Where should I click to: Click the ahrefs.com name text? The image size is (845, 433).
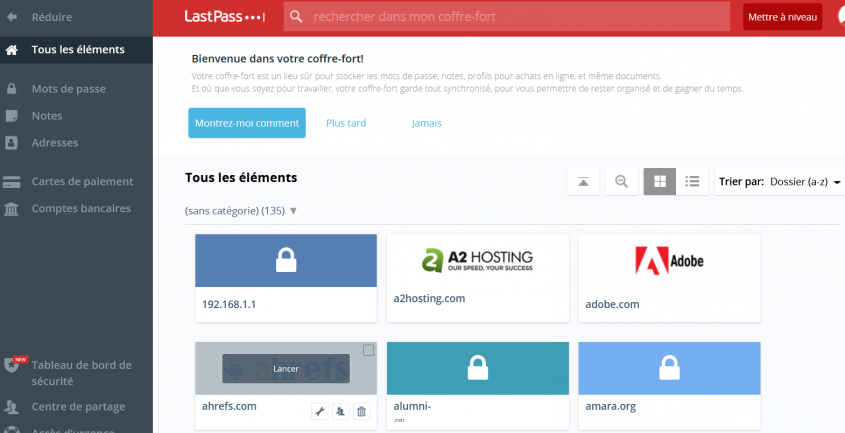229,407
